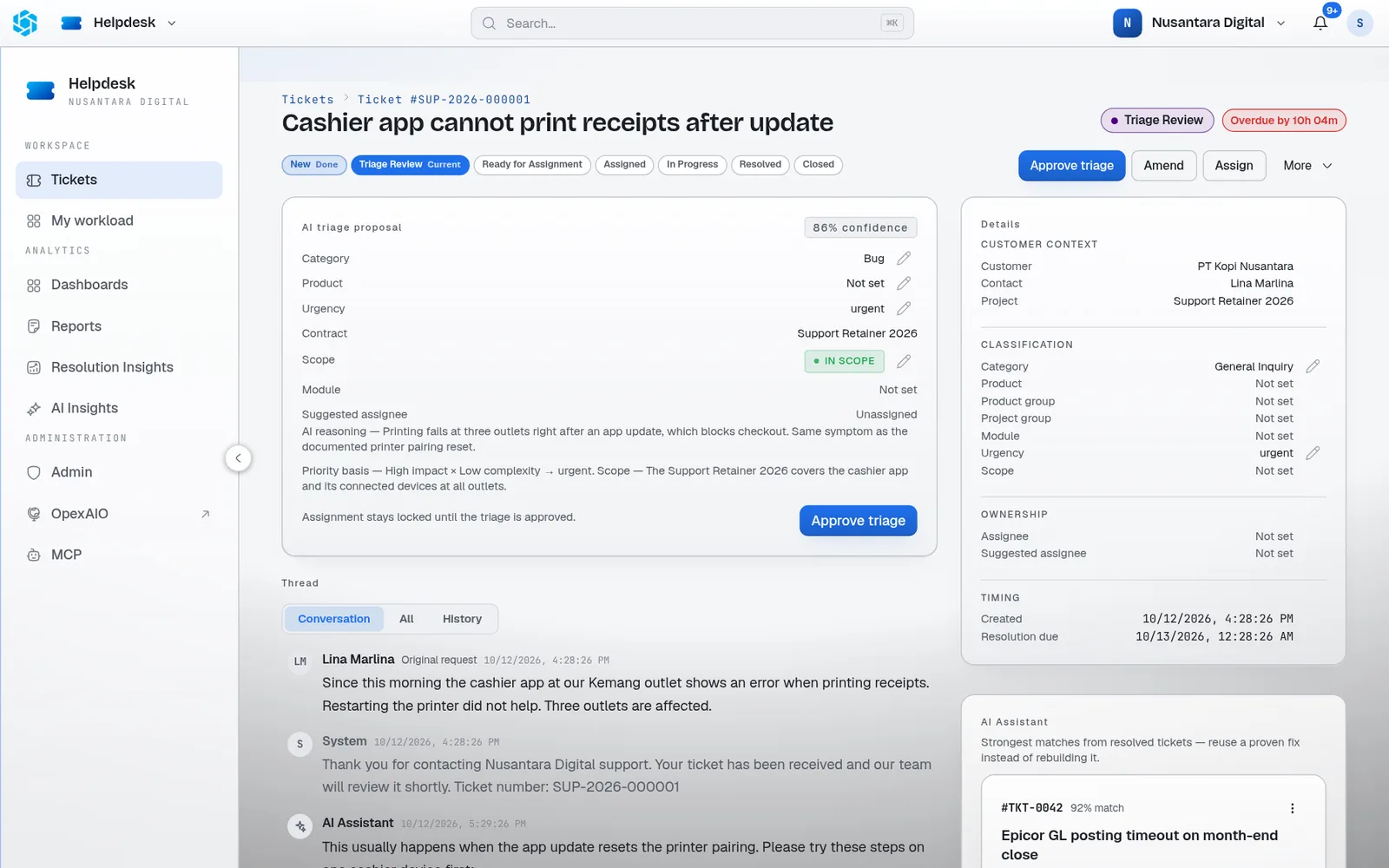Click the N Nusantara Digital org avatar
The image size is (1389, 868).
point(1127,23)
